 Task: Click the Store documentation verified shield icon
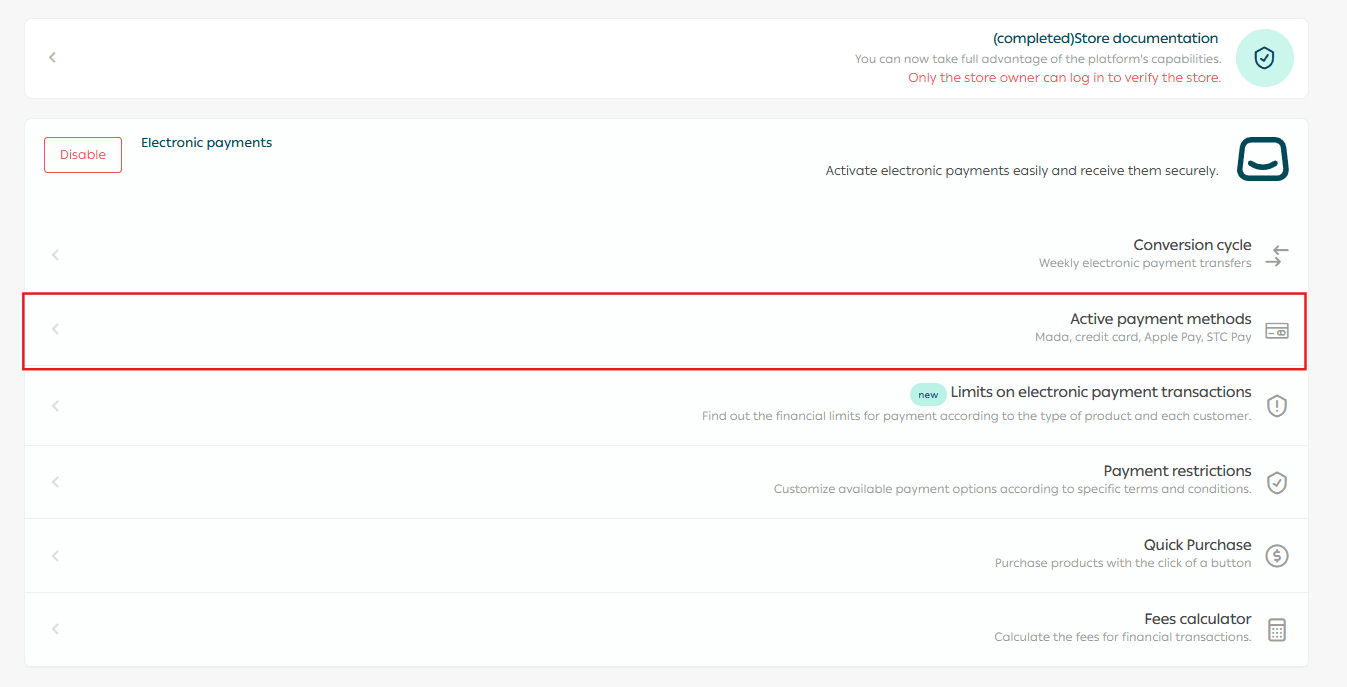tap(1264, 58)
